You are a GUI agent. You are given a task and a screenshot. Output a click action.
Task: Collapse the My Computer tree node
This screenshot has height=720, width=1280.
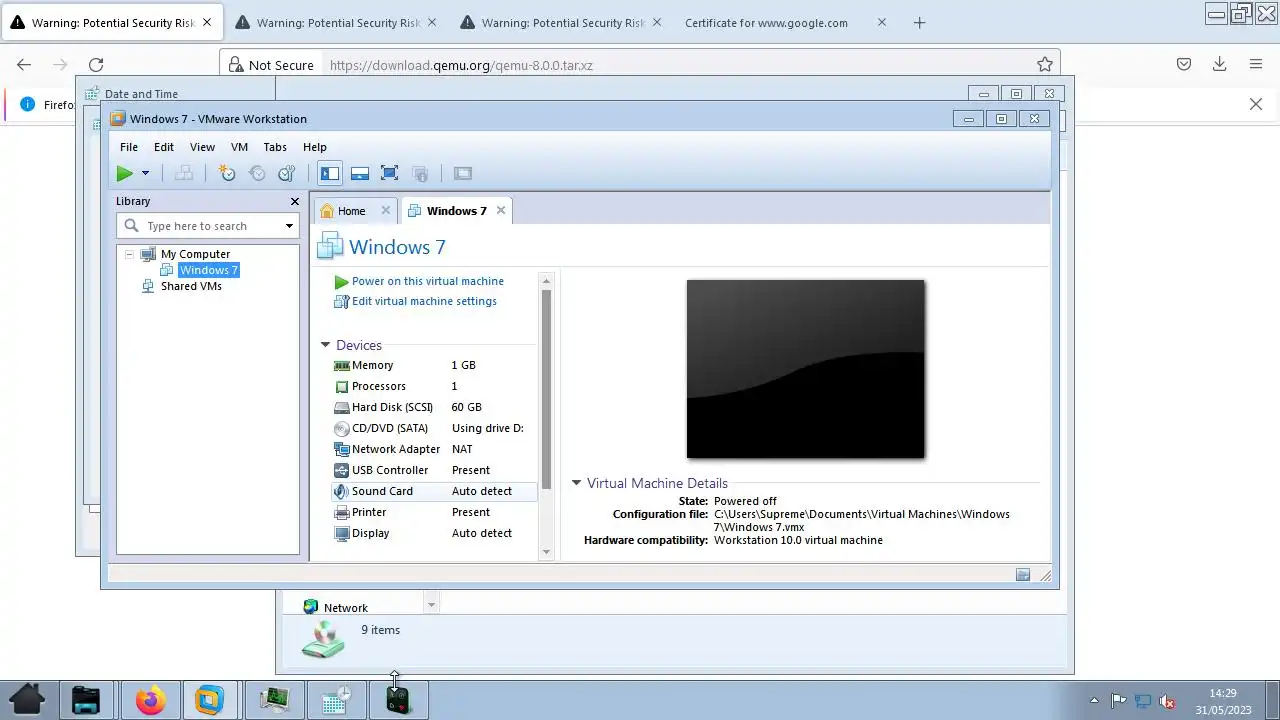coord(129,254)
